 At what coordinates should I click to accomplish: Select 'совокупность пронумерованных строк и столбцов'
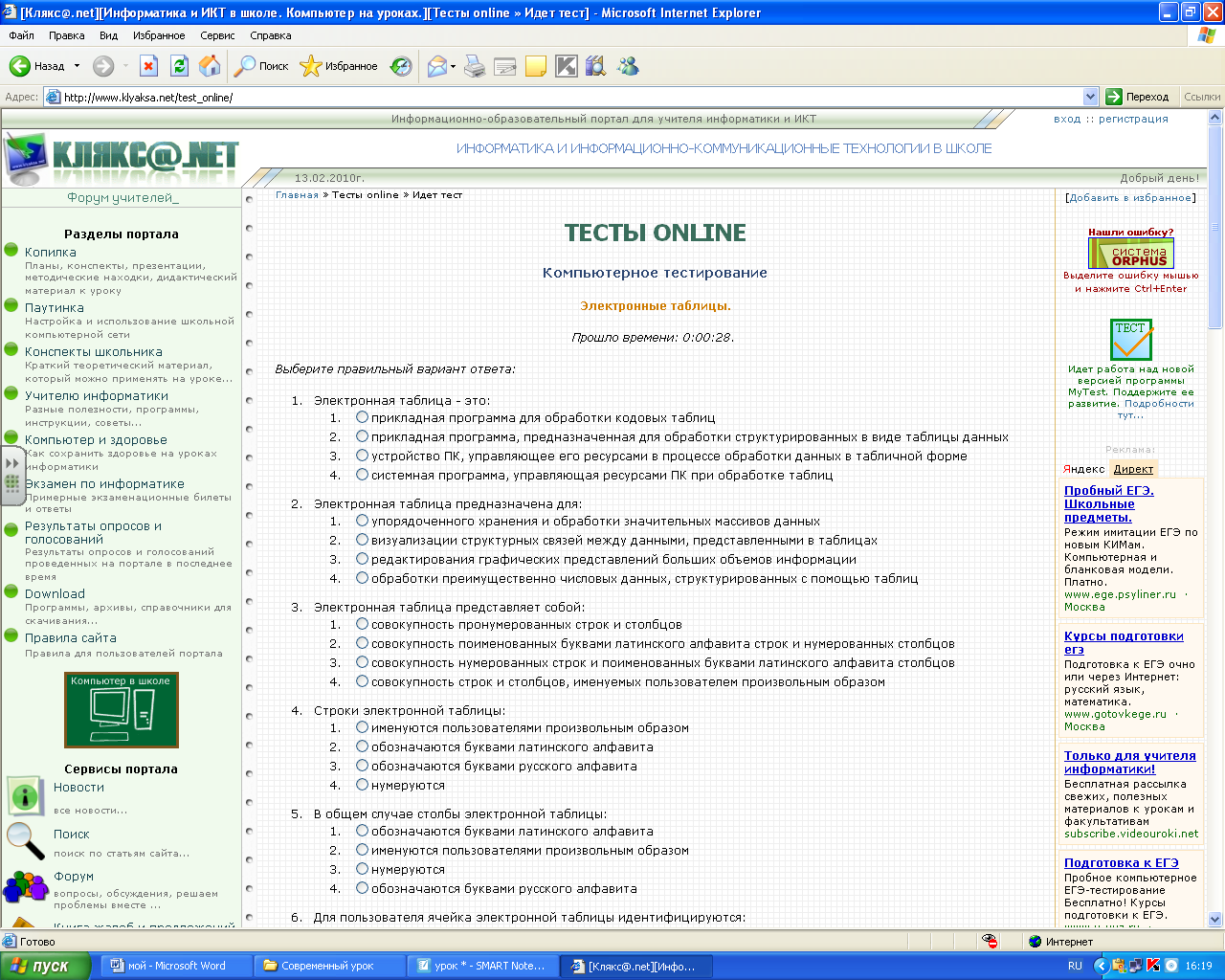[363, 624]
